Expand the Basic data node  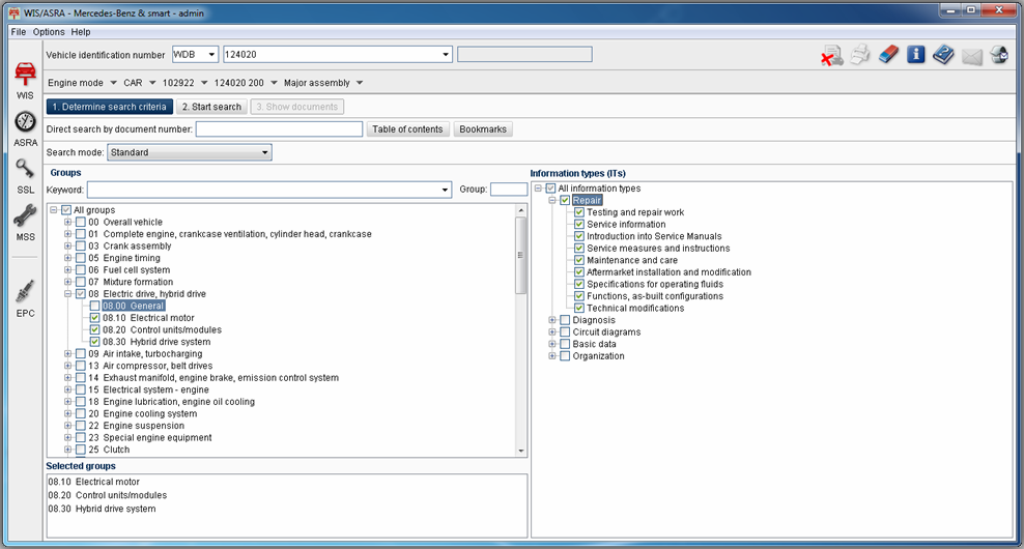tap(552, 344)
